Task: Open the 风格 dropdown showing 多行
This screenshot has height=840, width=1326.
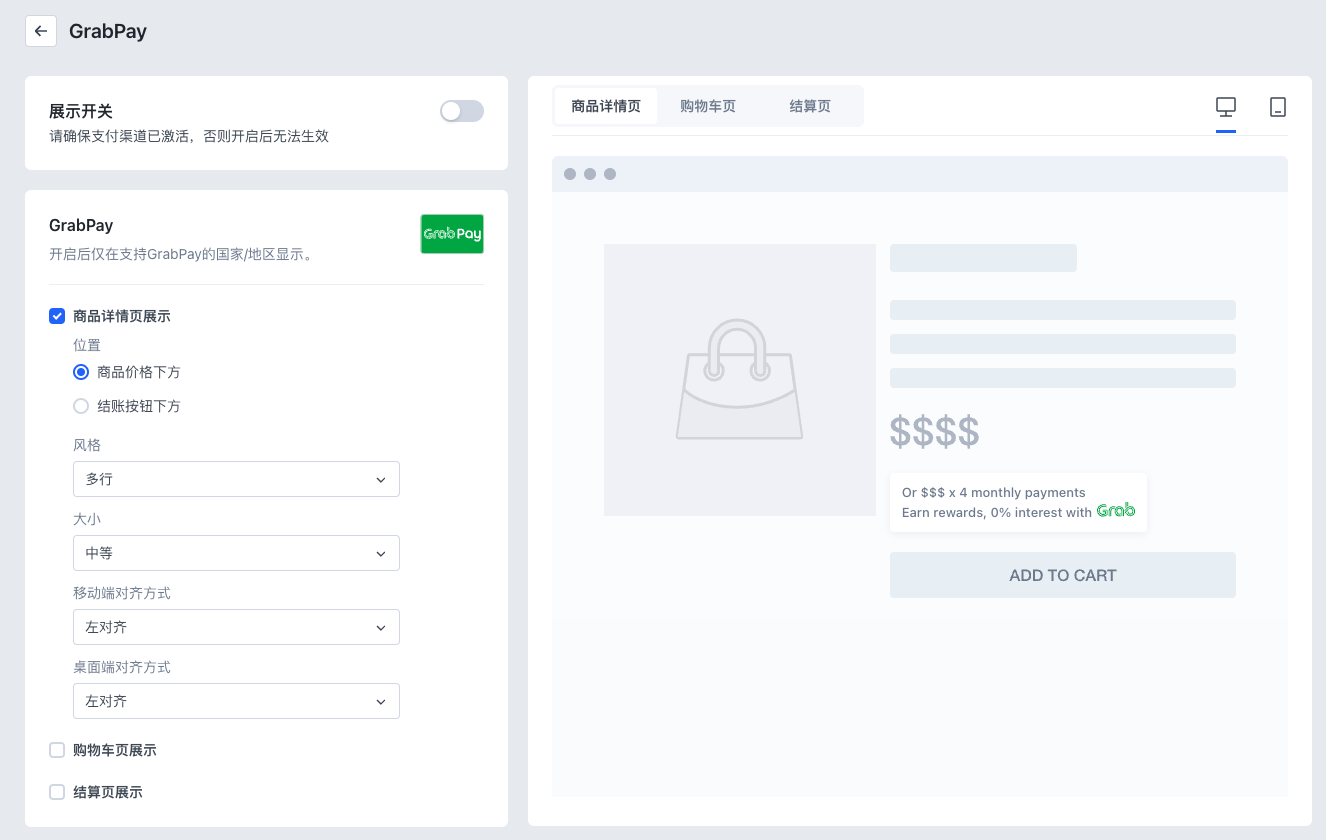Action: point(236,479)
